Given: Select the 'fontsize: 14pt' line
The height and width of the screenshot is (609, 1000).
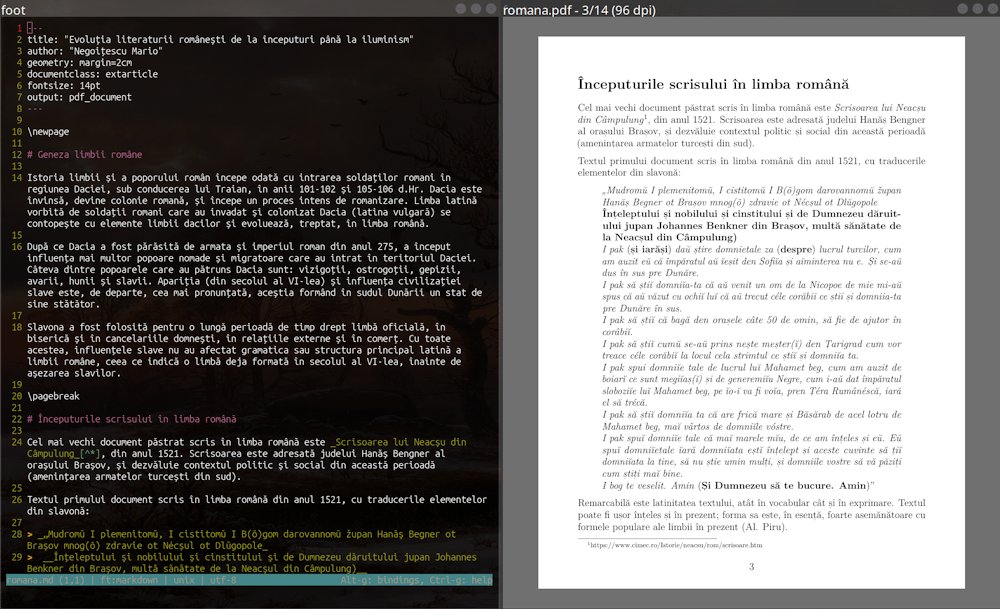Looking at the screenshot, I should 63,85.
